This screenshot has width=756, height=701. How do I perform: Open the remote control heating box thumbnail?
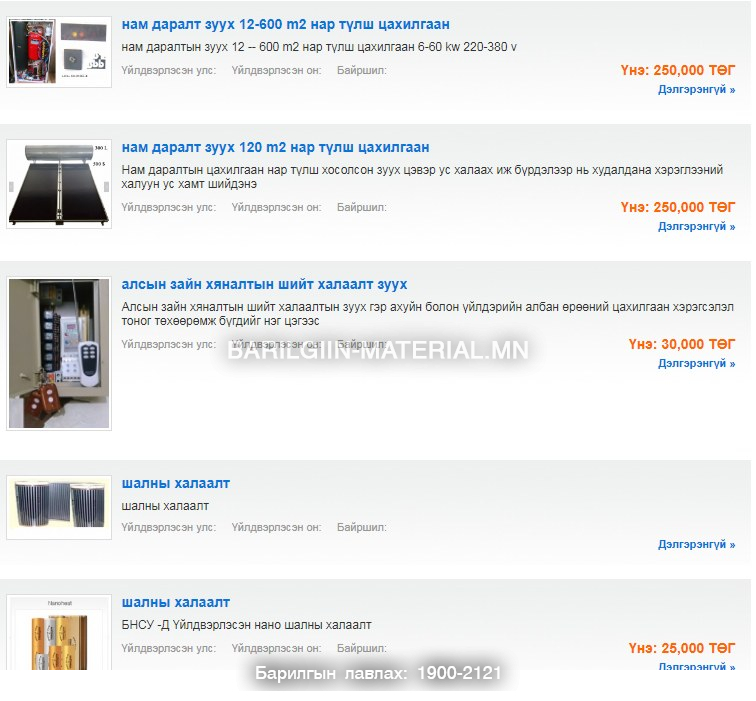(59, 353)
